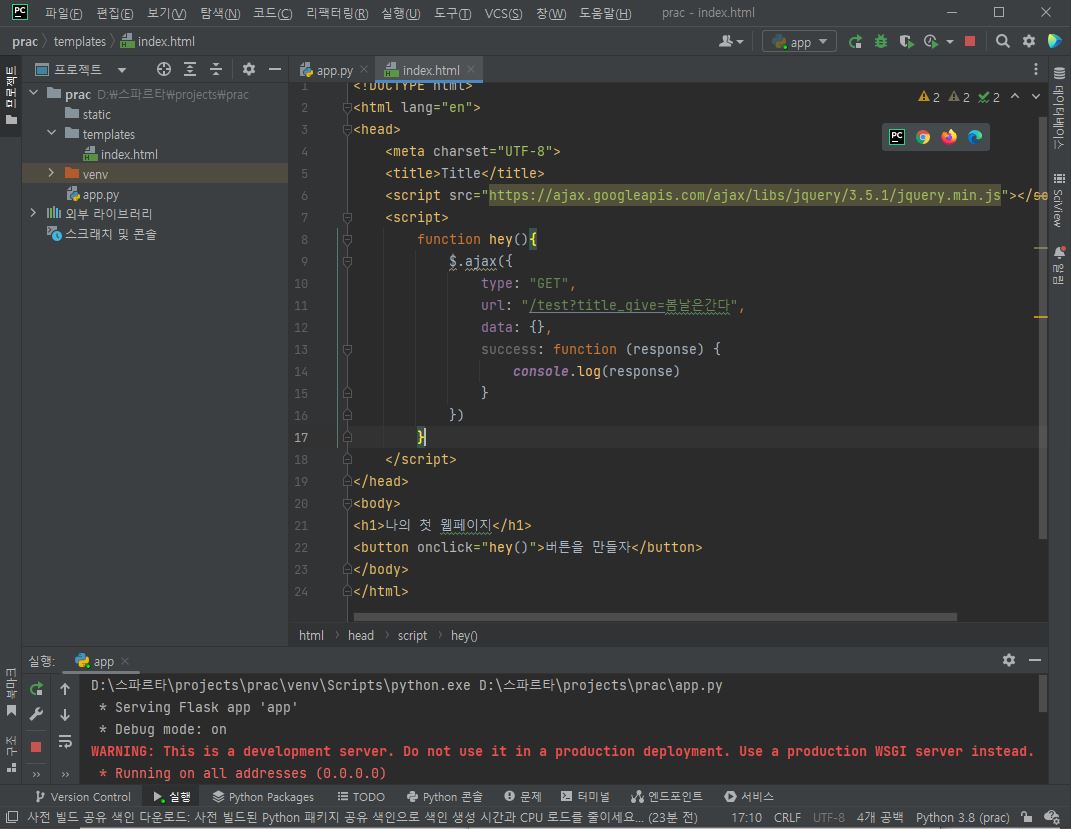Screen dimensions: 1071x829
Task: Open index.html in Edge browser
Action: (x=975, y=137)
